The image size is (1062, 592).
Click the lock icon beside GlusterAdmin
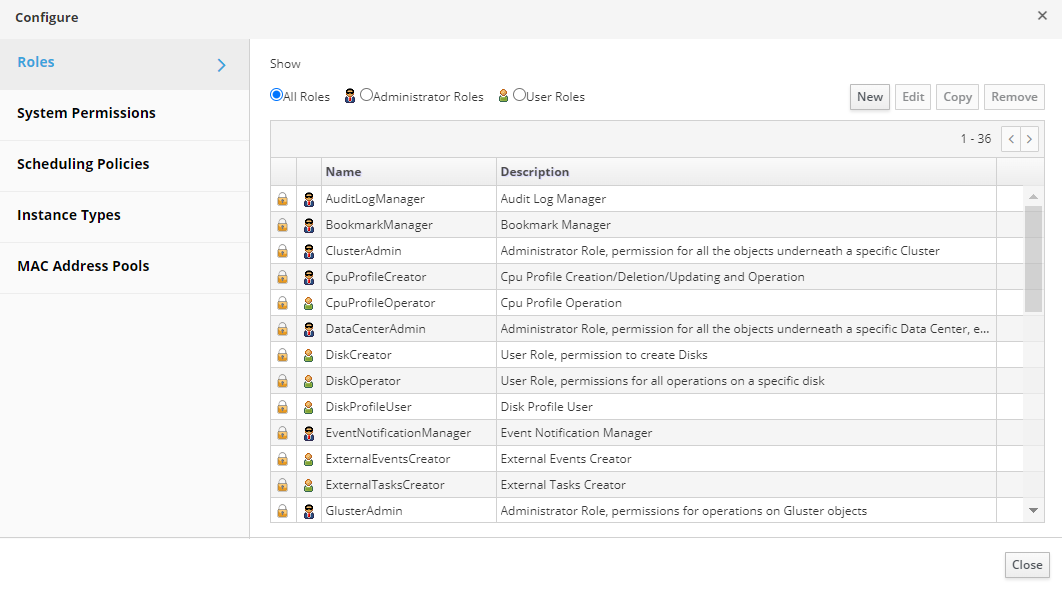pyautogui.click(x=282, y=511)
